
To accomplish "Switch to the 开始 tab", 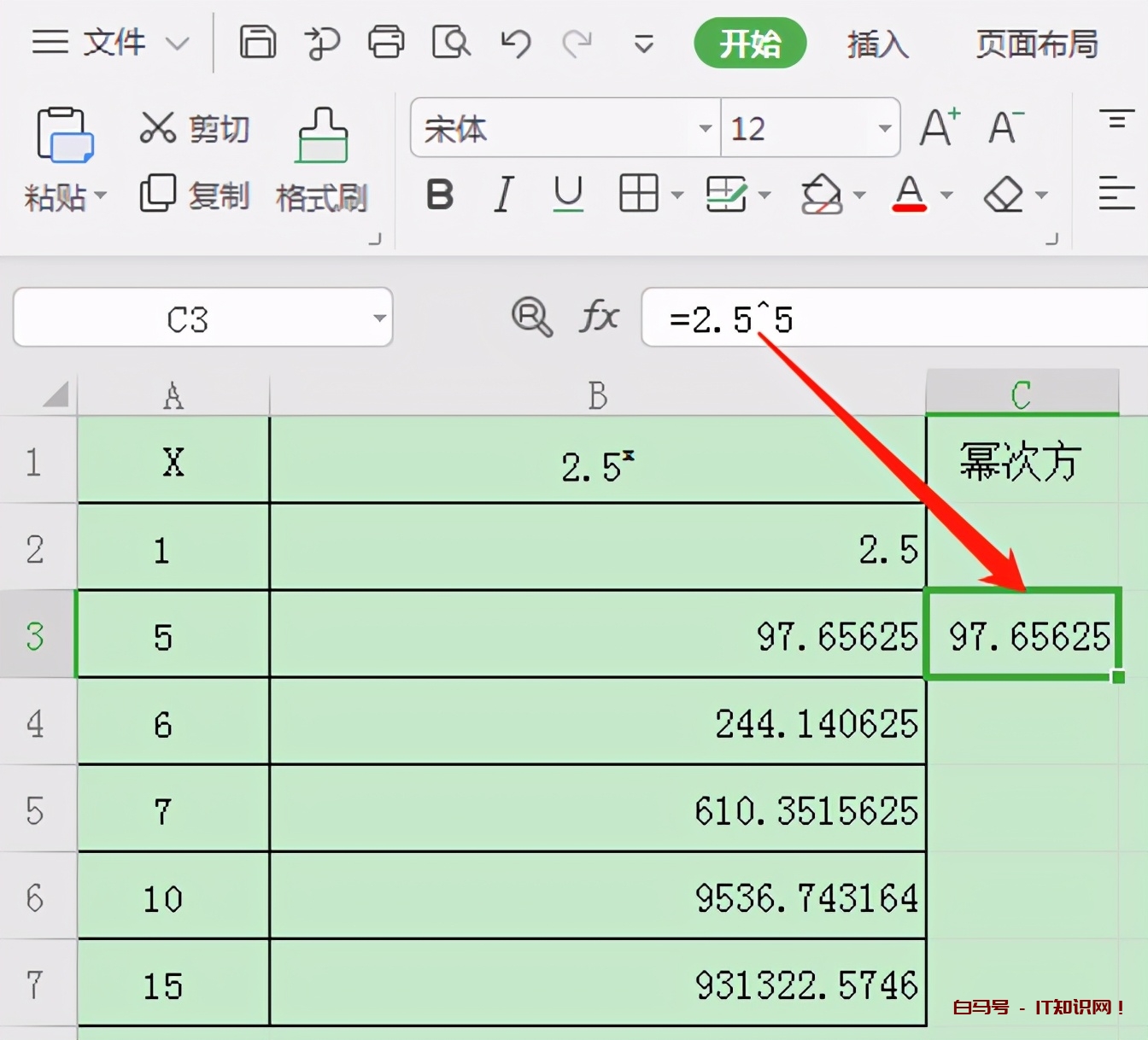I will [750, 43].
